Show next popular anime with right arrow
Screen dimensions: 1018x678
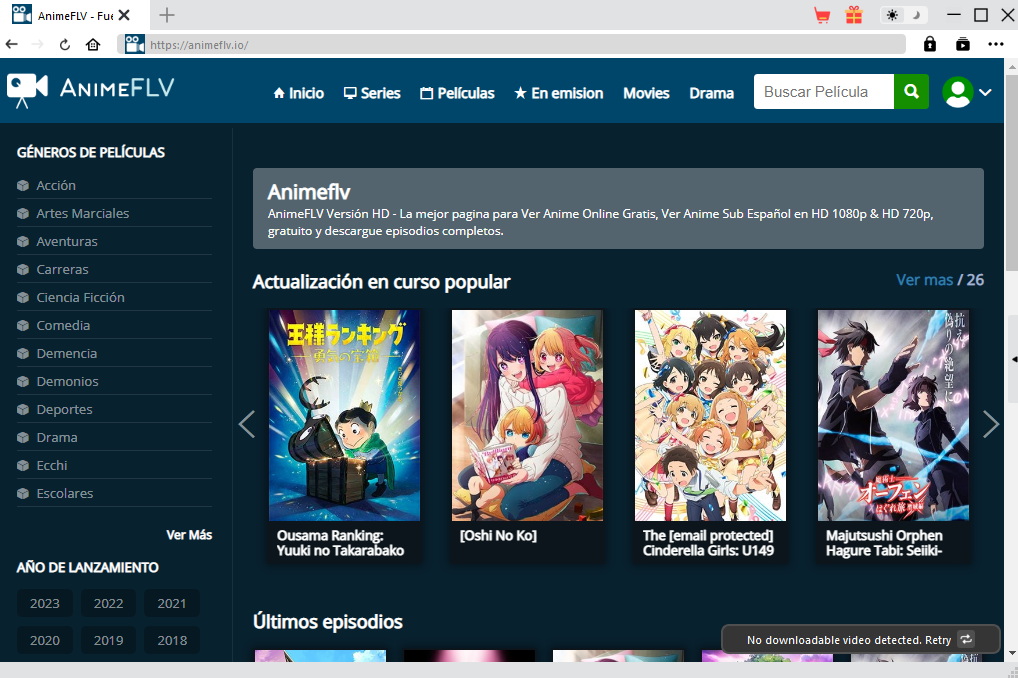pos(990,424)
